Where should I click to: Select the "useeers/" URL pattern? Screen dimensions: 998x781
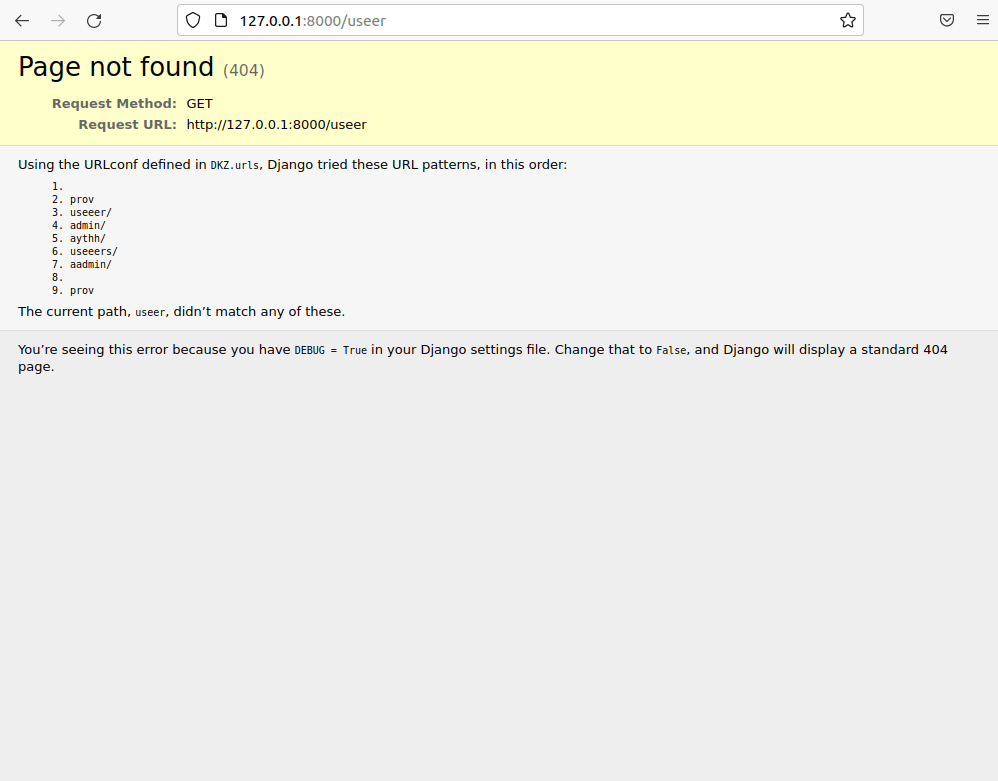[x=93, y=252]
